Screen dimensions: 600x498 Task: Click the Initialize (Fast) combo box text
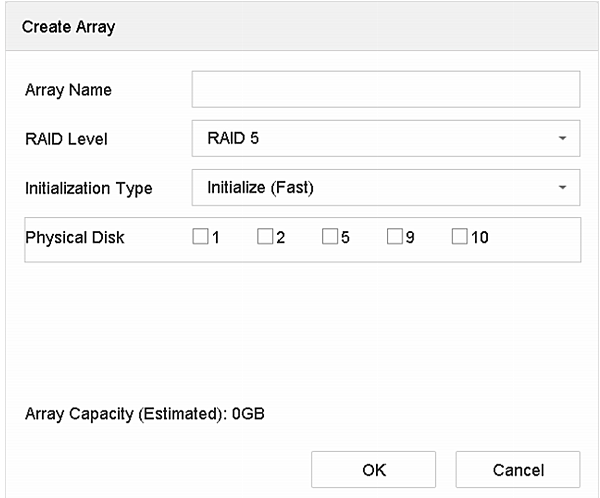click(x=259, y=187)
